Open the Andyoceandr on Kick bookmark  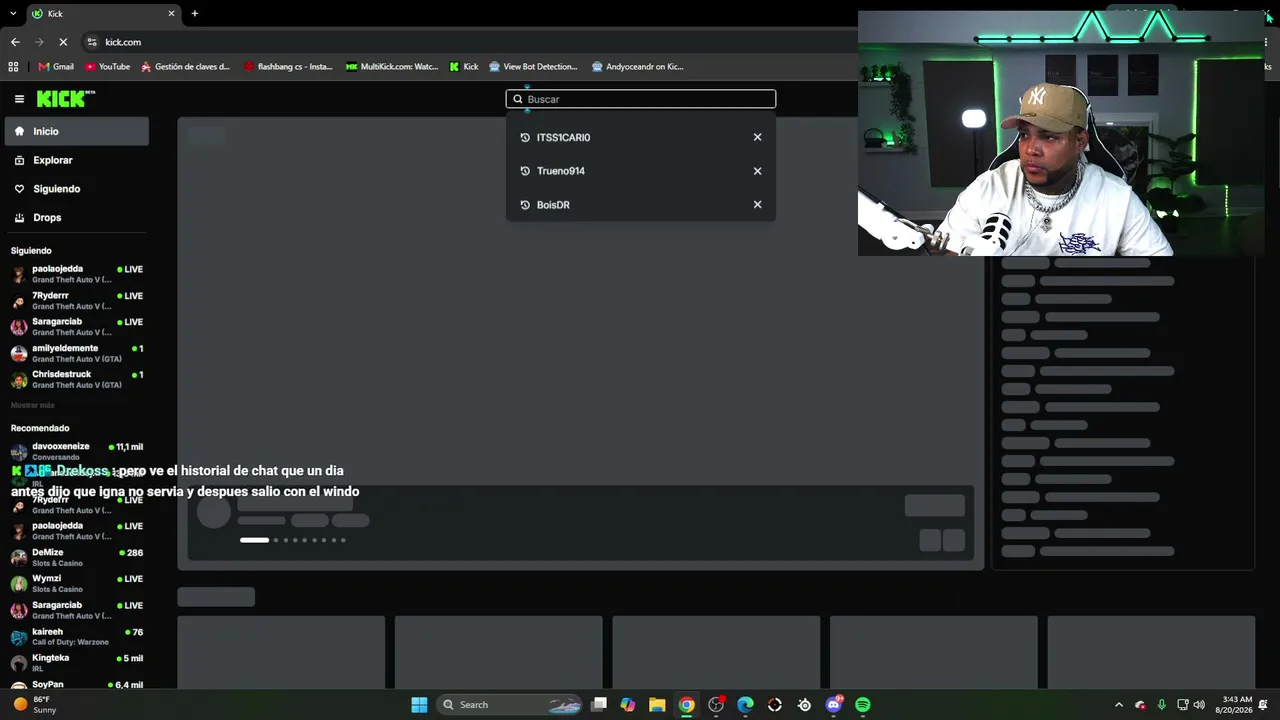tap(637, 67)
